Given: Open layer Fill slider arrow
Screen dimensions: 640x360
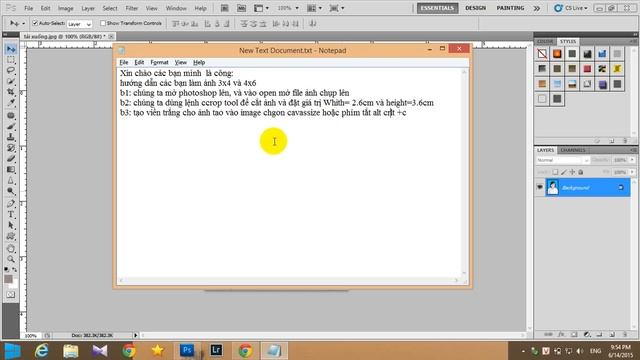Looking at the screenshot, I should [x=632, y=172].
